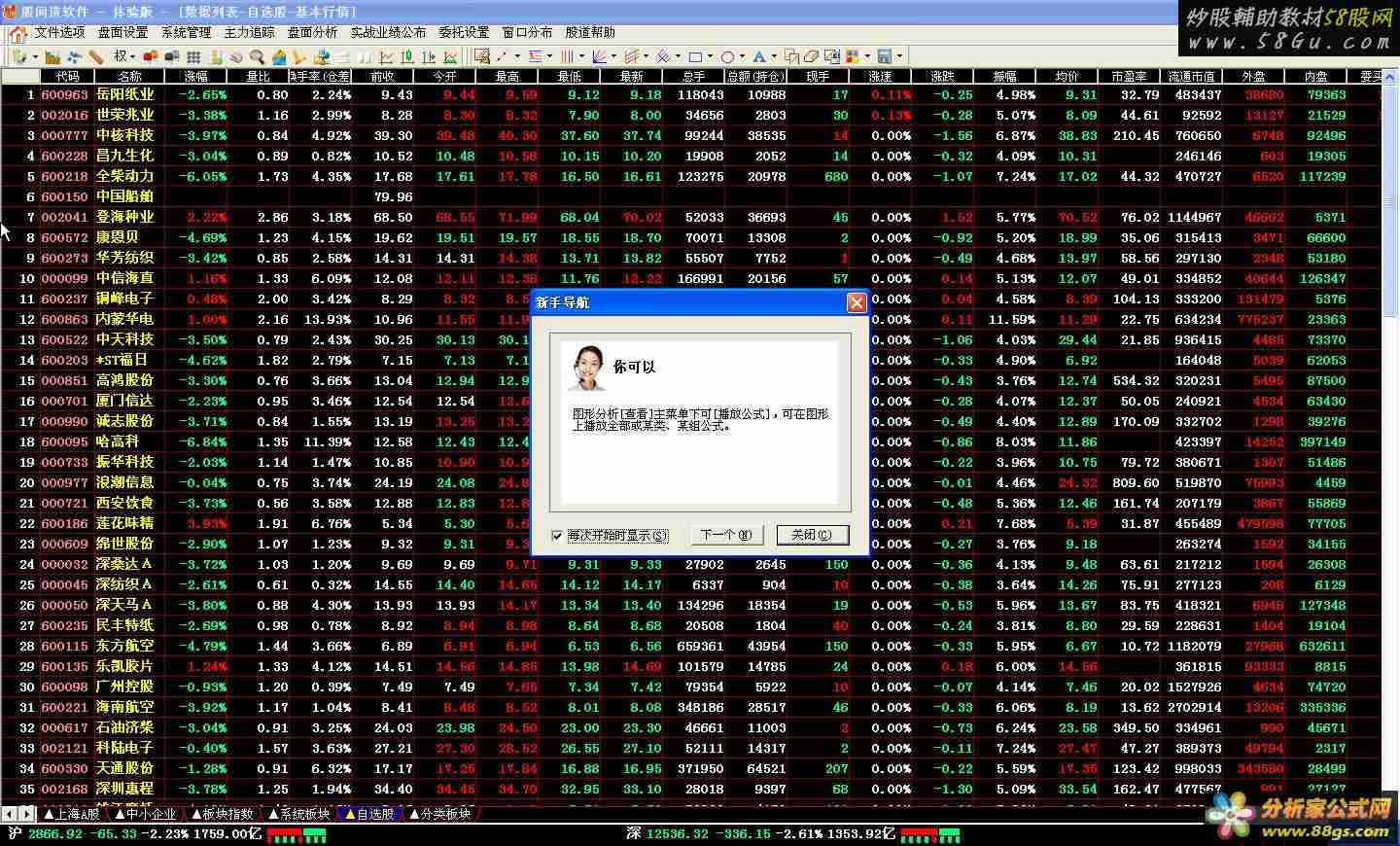
Task: Click Shanghai index value 2866.92 in status bar
Action: tap(53, 834)
